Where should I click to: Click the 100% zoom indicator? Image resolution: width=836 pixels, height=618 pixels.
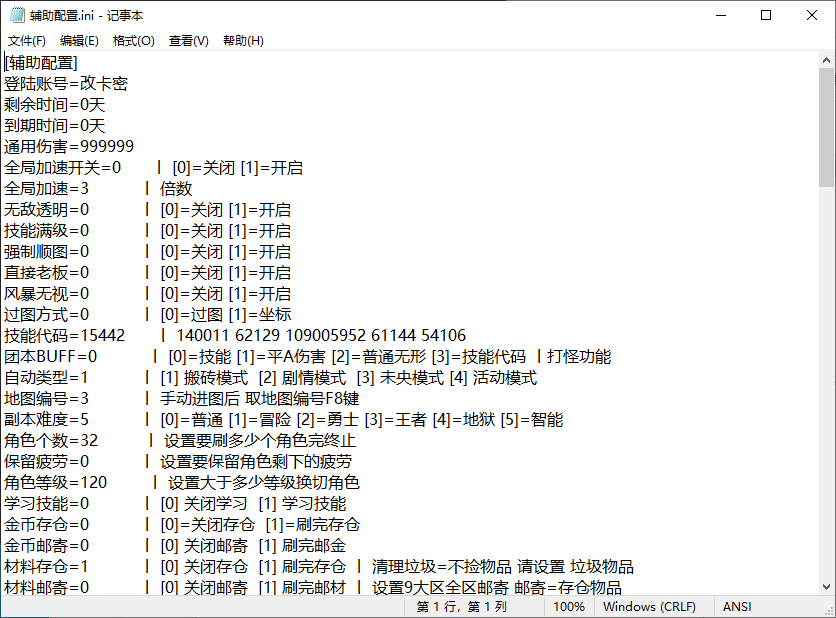click(x=569, y=606)
